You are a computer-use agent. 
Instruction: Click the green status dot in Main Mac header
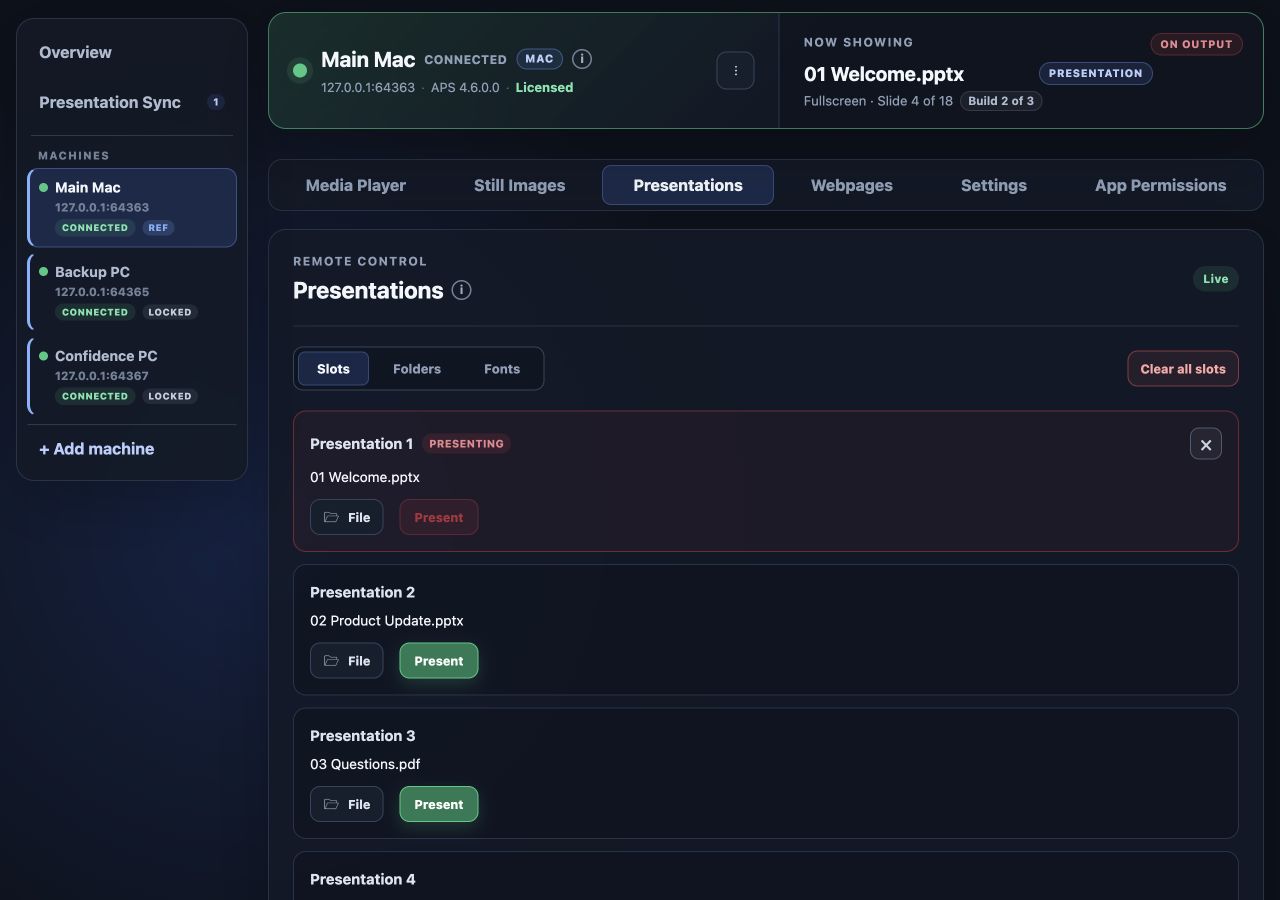(299, 71)
